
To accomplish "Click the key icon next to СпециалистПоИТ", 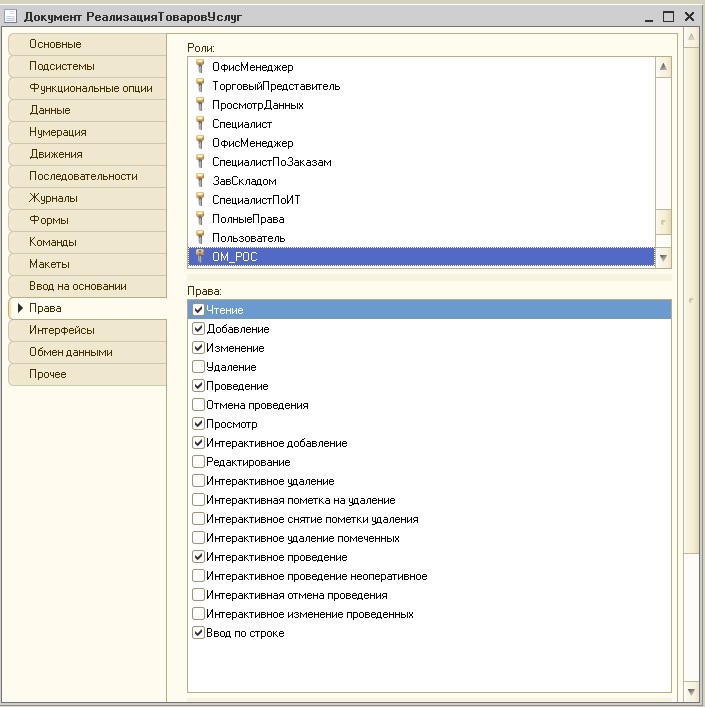I will 200,199.
